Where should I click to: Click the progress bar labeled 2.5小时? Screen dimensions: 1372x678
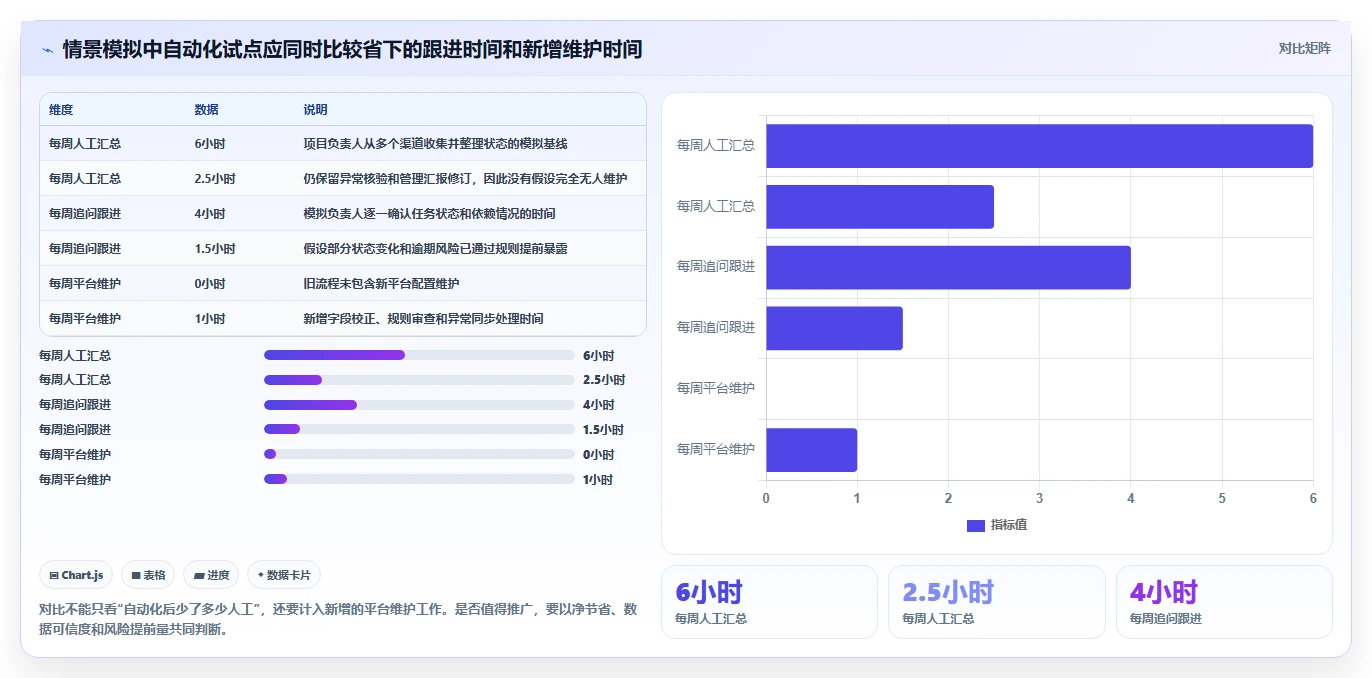pyautogui.click(x=419, y=380)
